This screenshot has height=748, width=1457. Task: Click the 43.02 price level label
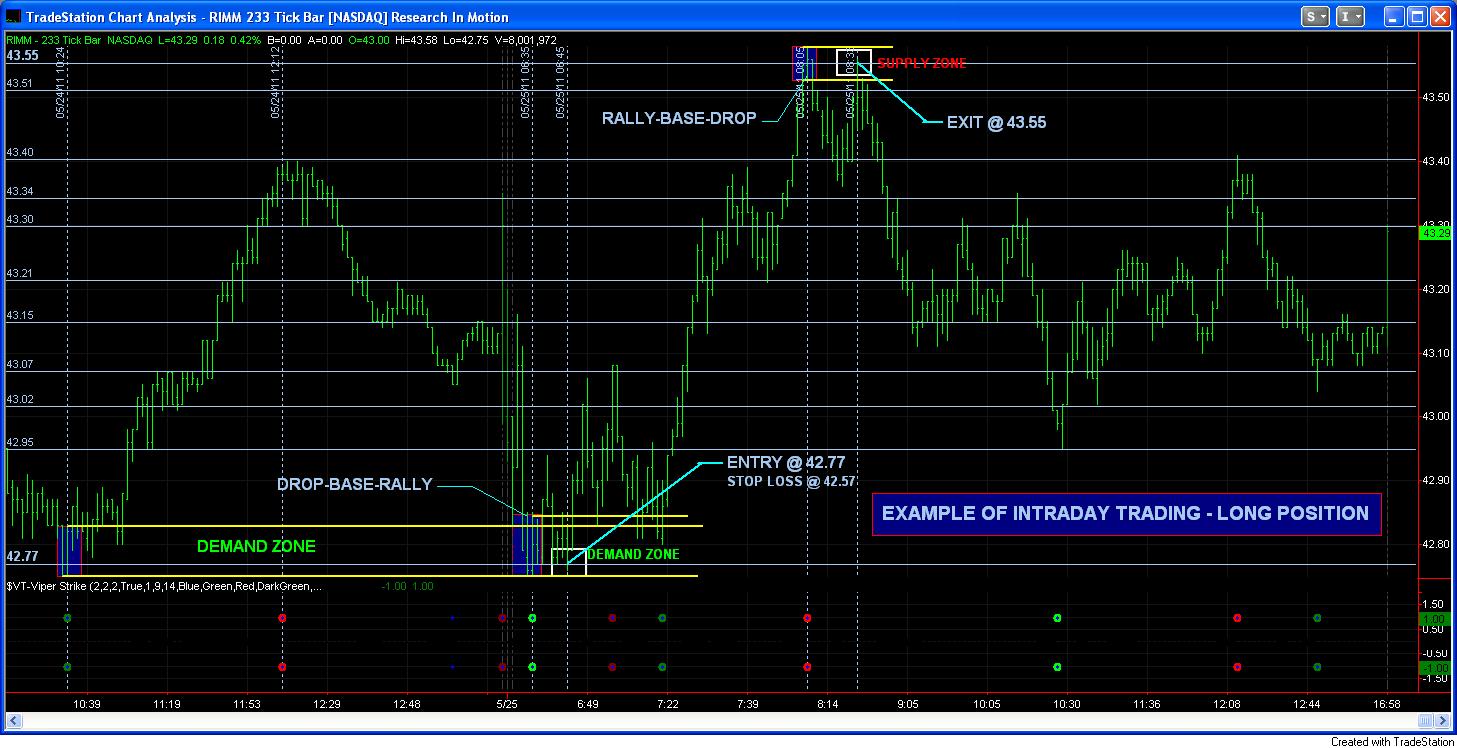(20, 399)
